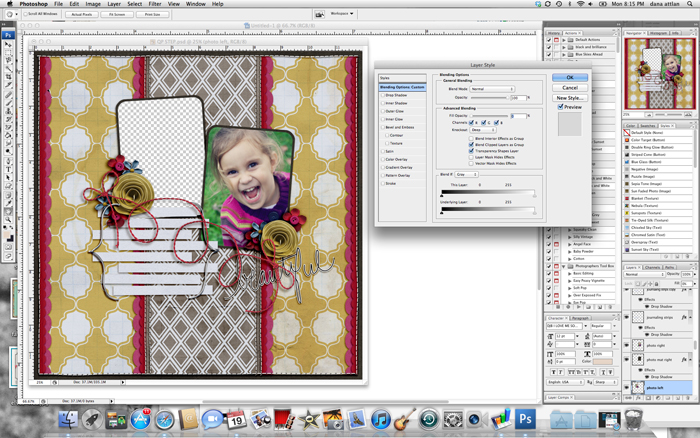Click Faux Bold in Character panel
Viewport: 700px width, 438px height.
(x=554, y=372)
